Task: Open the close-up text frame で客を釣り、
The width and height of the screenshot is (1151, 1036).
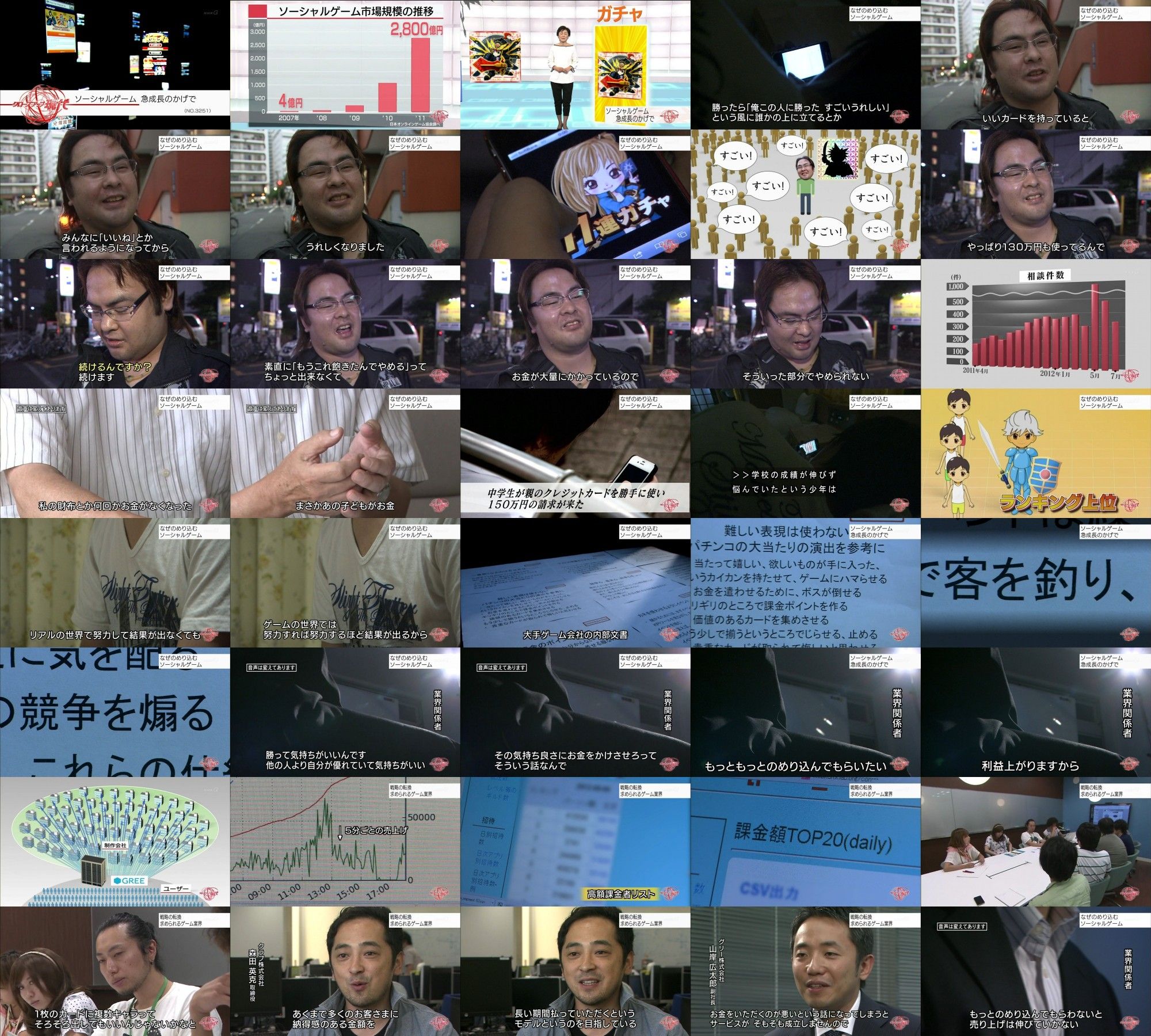Action: [1036, 582]
